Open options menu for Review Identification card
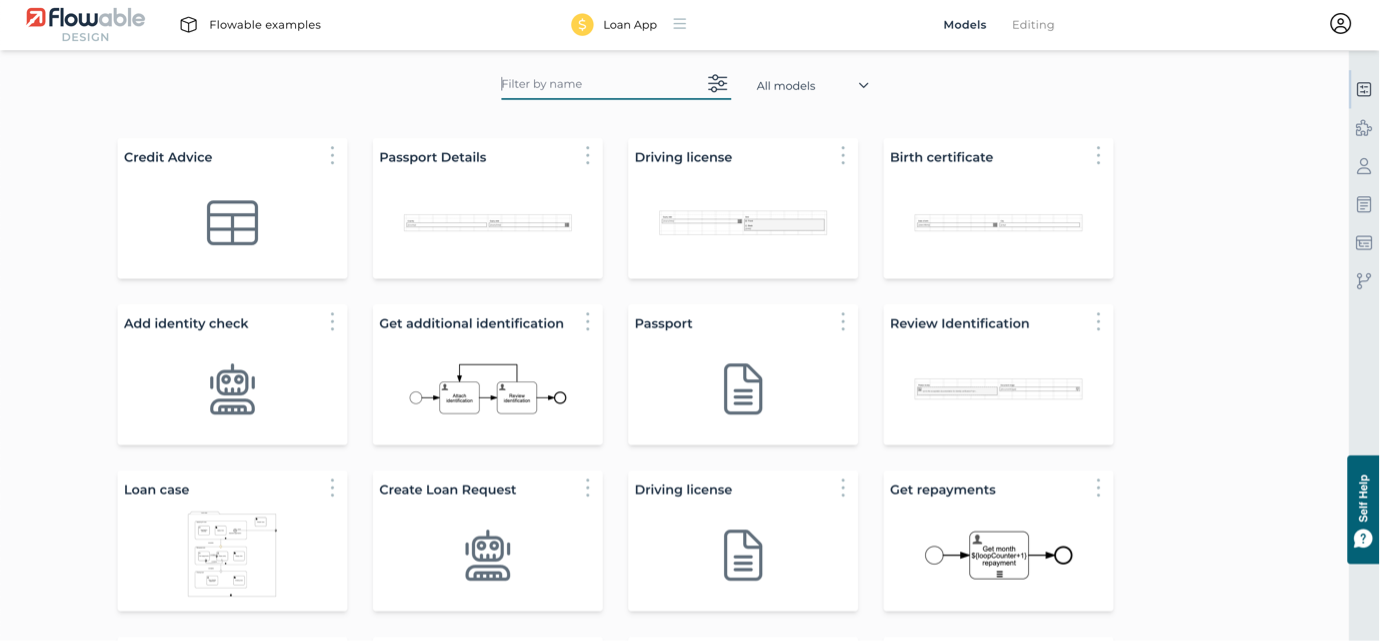The height and width of the screenshot is (644, 1384). [x=1098, y=322]
